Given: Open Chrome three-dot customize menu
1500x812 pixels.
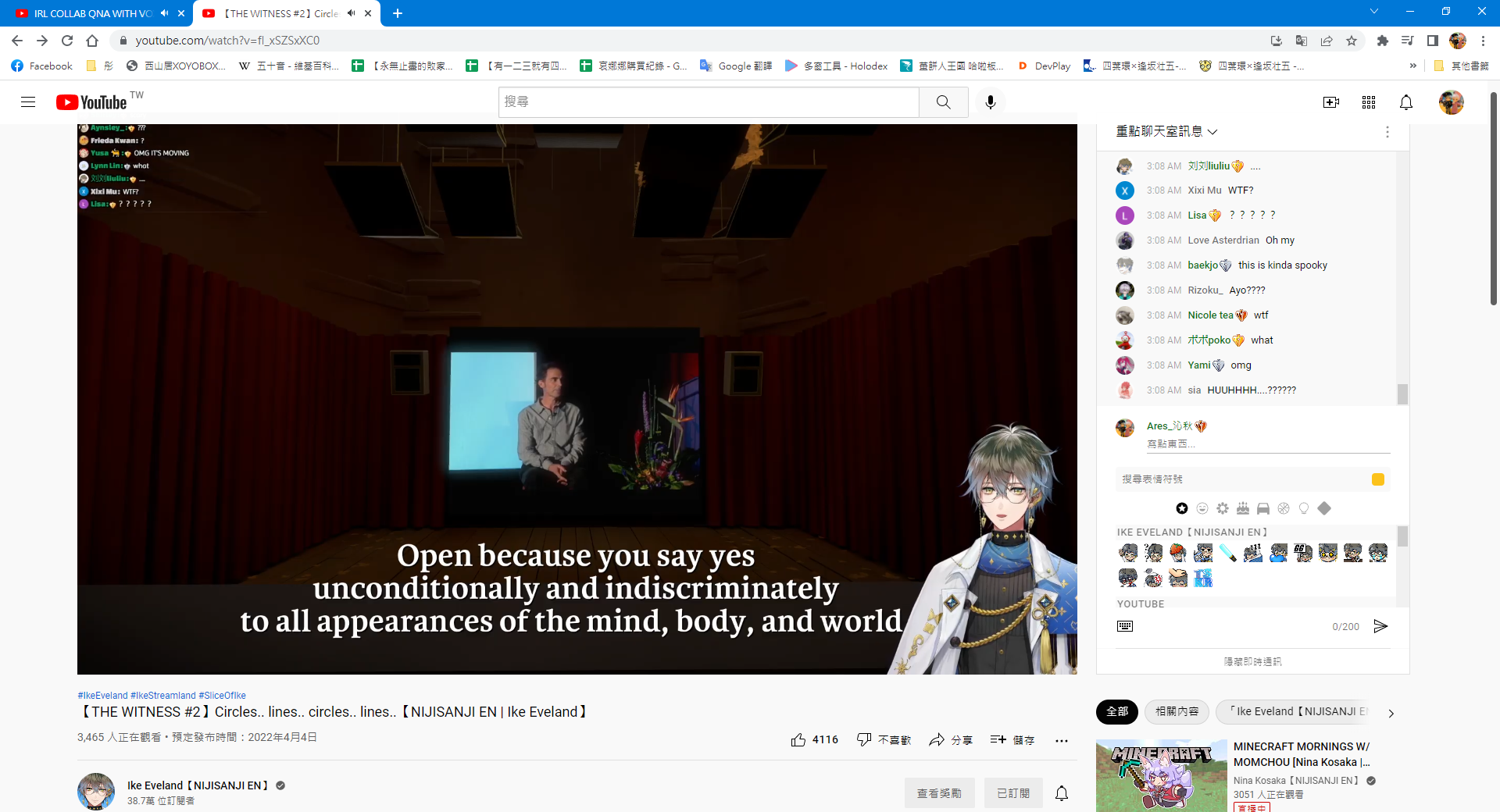Looking at the screenshot, I should pos(1483,41).
